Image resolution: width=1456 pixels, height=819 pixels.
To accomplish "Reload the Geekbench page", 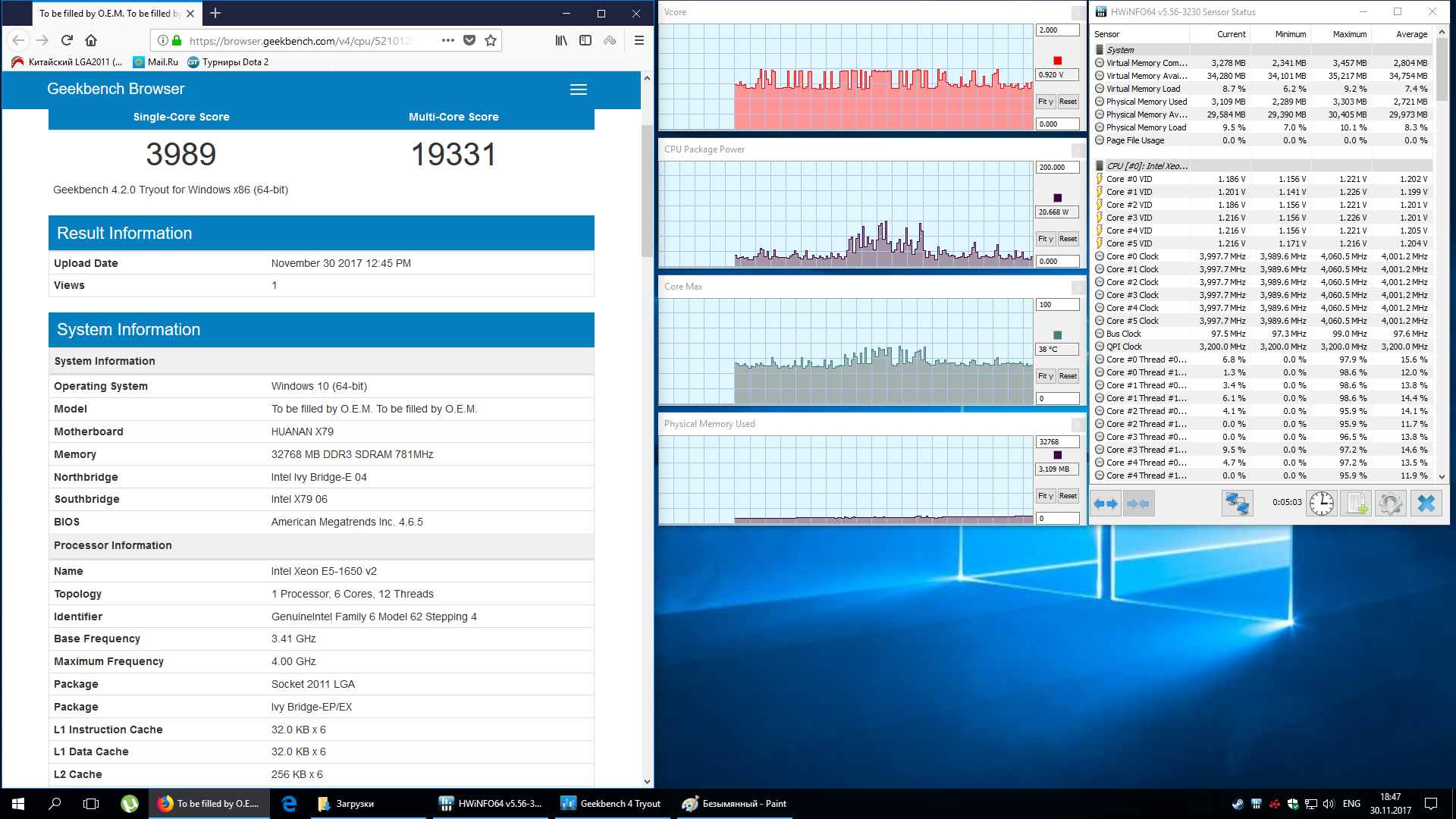I will pyautogui.click(x=67, y=40).
